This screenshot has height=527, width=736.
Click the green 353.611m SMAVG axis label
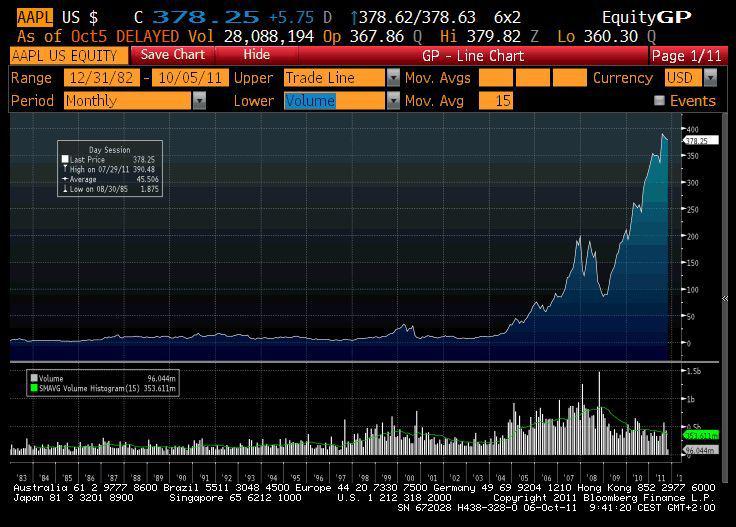click(700, 435)
